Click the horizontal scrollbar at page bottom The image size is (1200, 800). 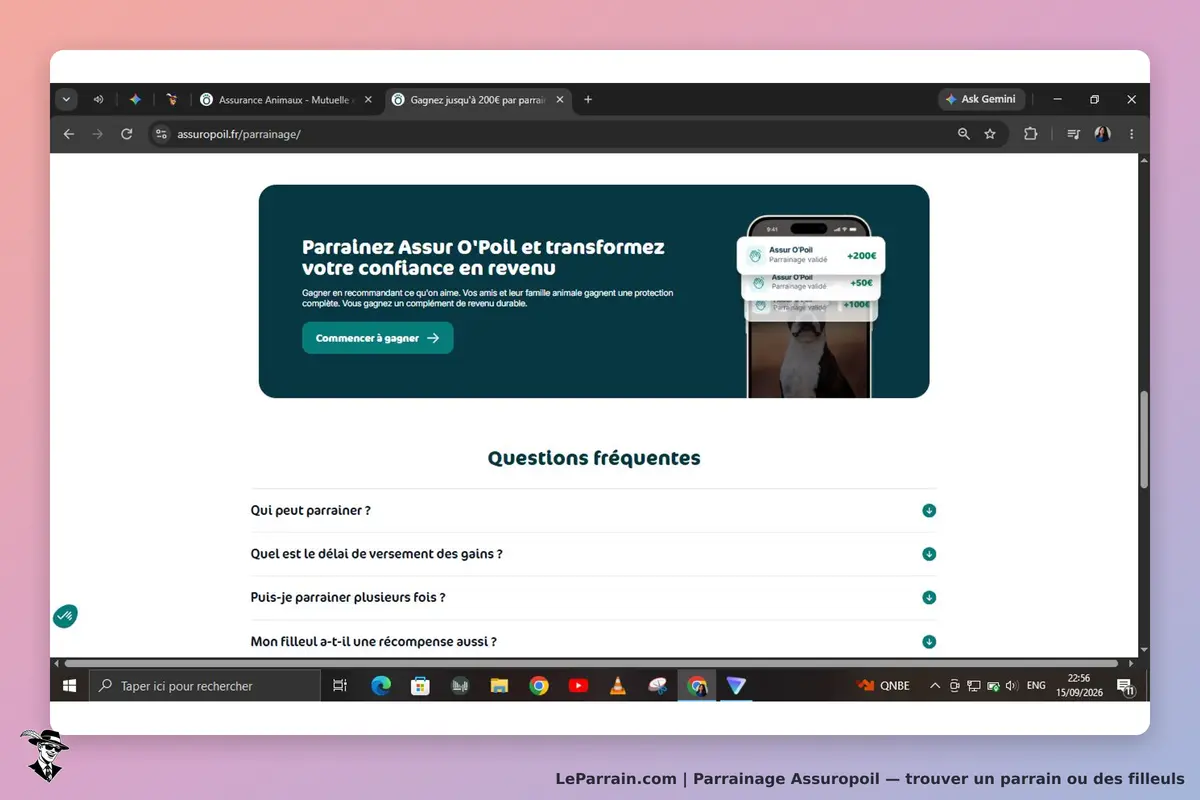592,663
